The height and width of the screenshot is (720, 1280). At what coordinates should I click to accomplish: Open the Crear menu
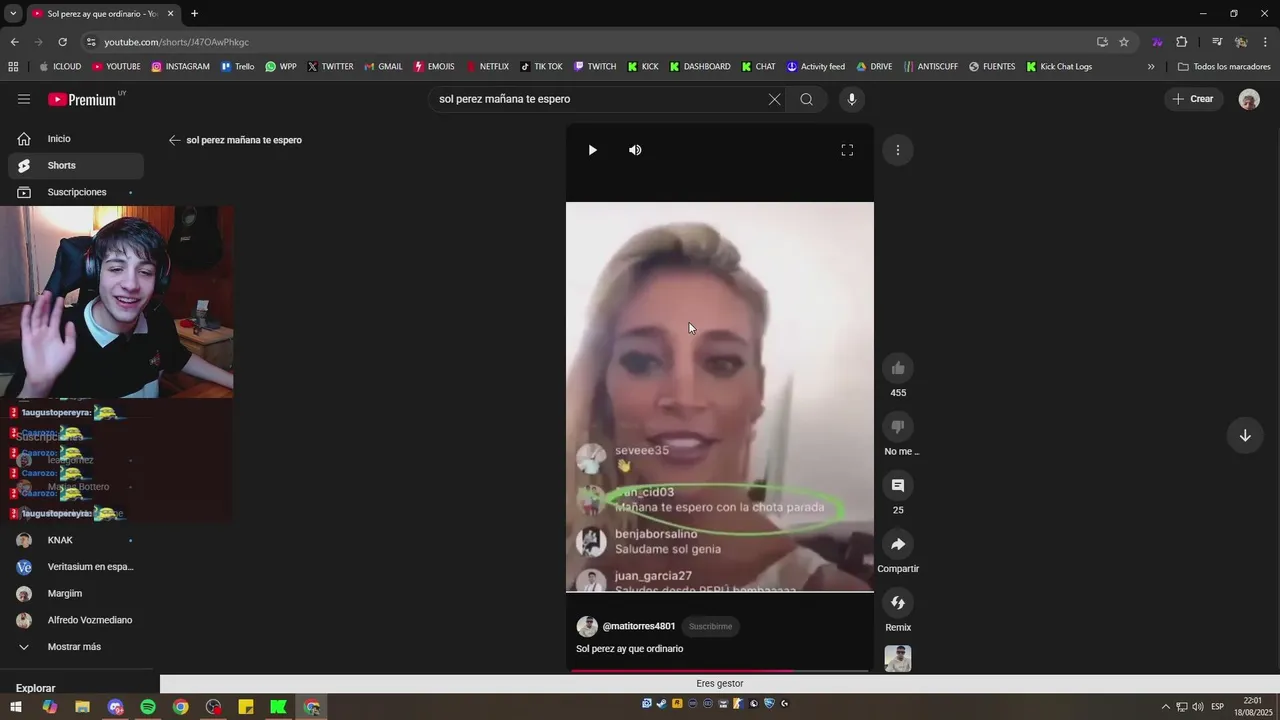(1193, 99)
